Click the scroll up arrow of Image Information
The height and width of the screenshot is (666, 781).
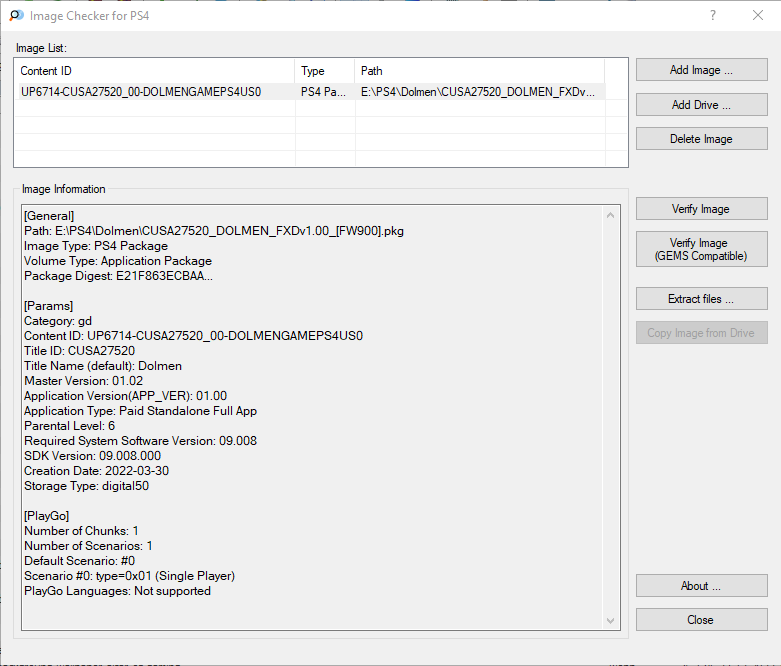click(x=610, y=215)
